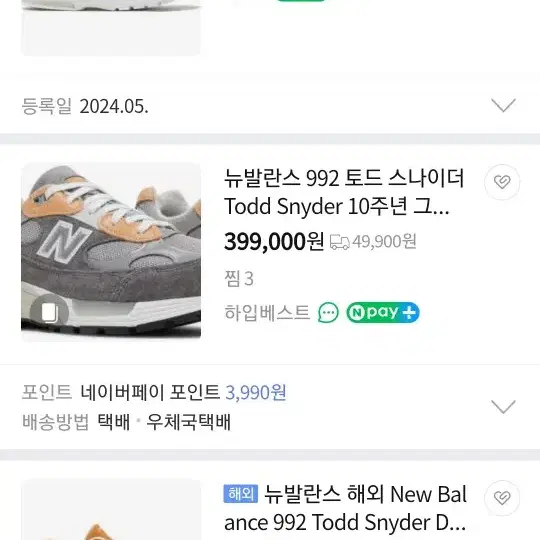
Task: Open the seller talk chat bubble icon
Action: pos(328,313)
